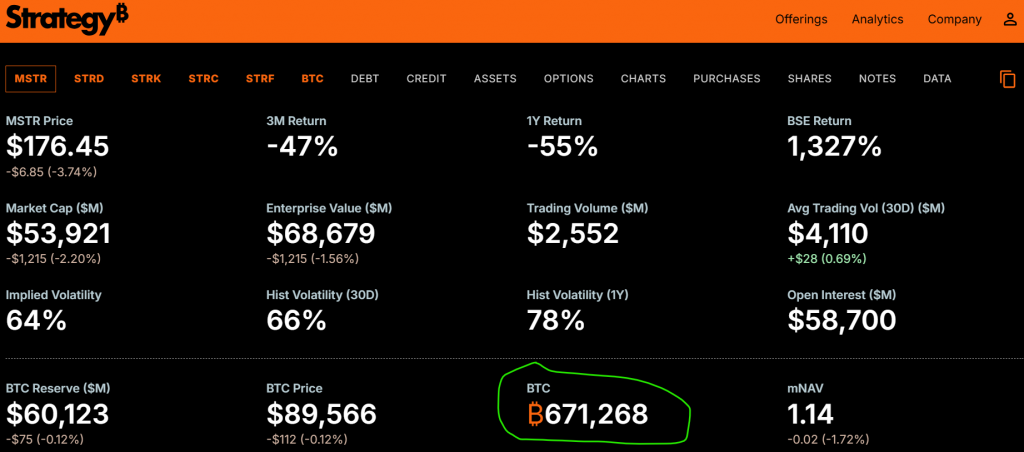Click the BTC Price change -$112 (-0.12%)
Screen dimensions: 1024x452
[307, 440]
